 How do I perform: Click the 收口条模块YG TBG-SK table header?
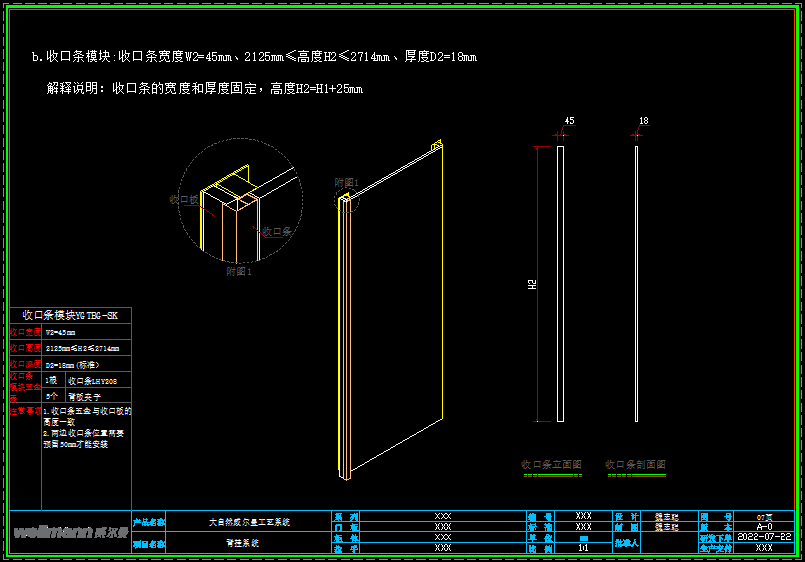[x=70, y=315]
